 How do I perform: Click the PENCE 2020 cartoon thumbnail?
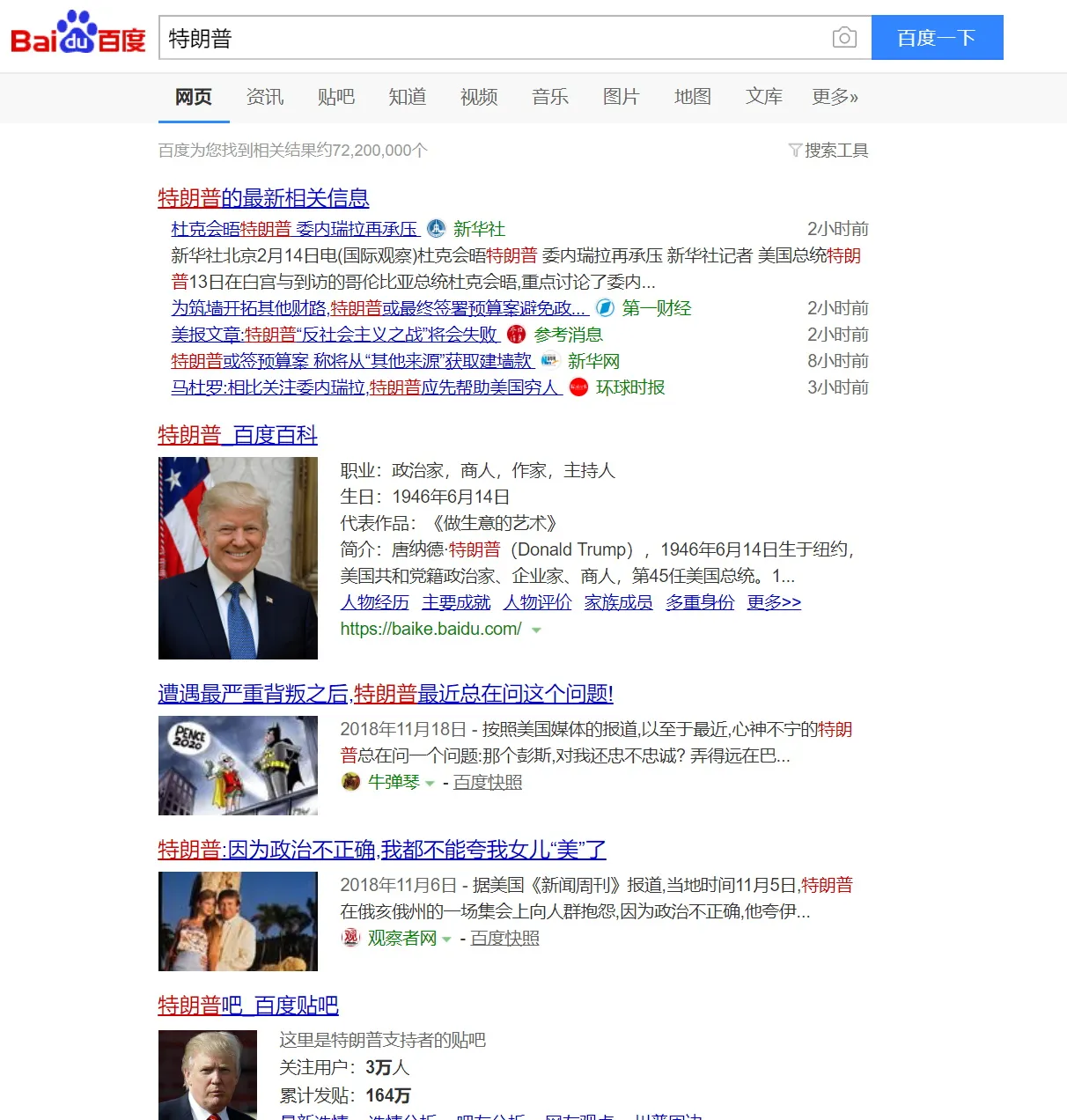pos(238,765)
